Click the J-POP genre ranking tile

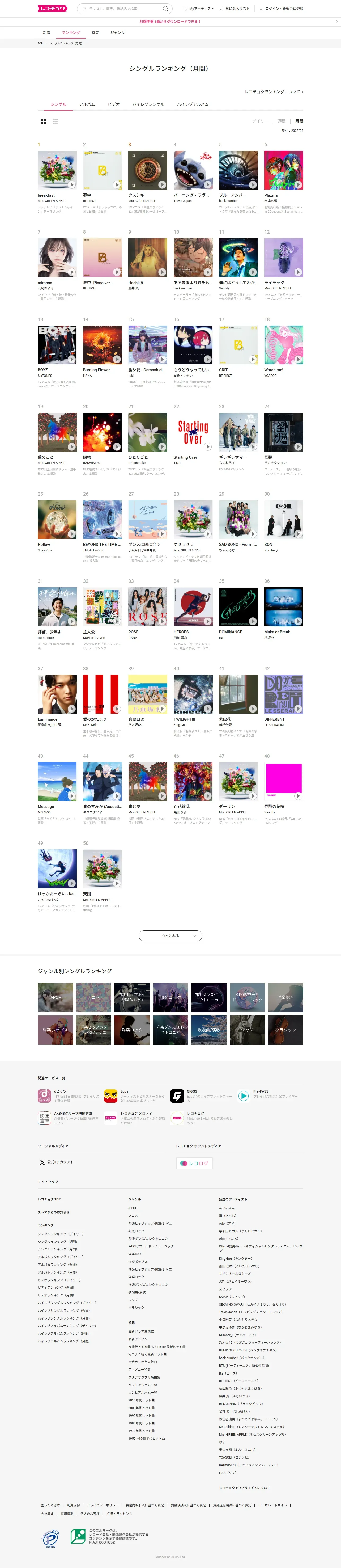pyautogui.click(x=55, y=998)
